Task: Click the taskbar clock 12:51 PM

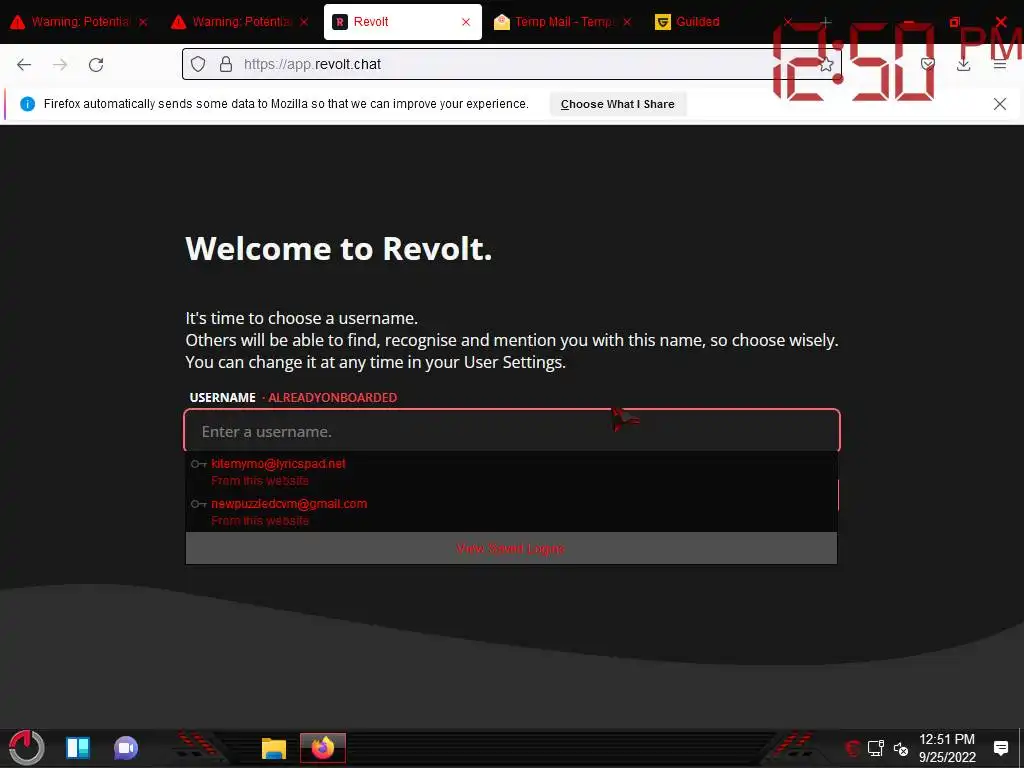Action: point(947,748)
